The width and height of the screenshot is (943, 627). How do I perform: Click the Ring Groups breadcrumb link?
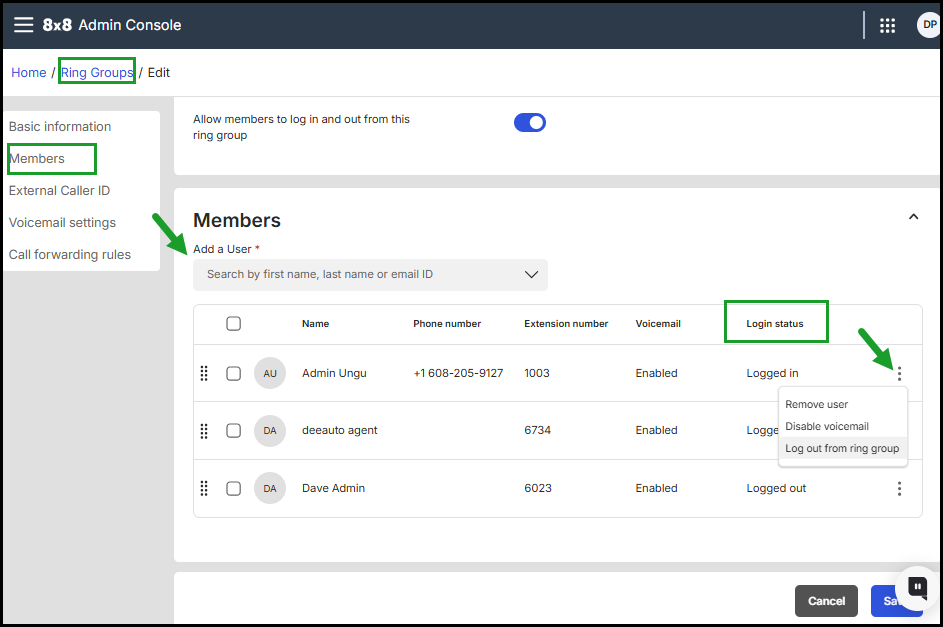97,72
